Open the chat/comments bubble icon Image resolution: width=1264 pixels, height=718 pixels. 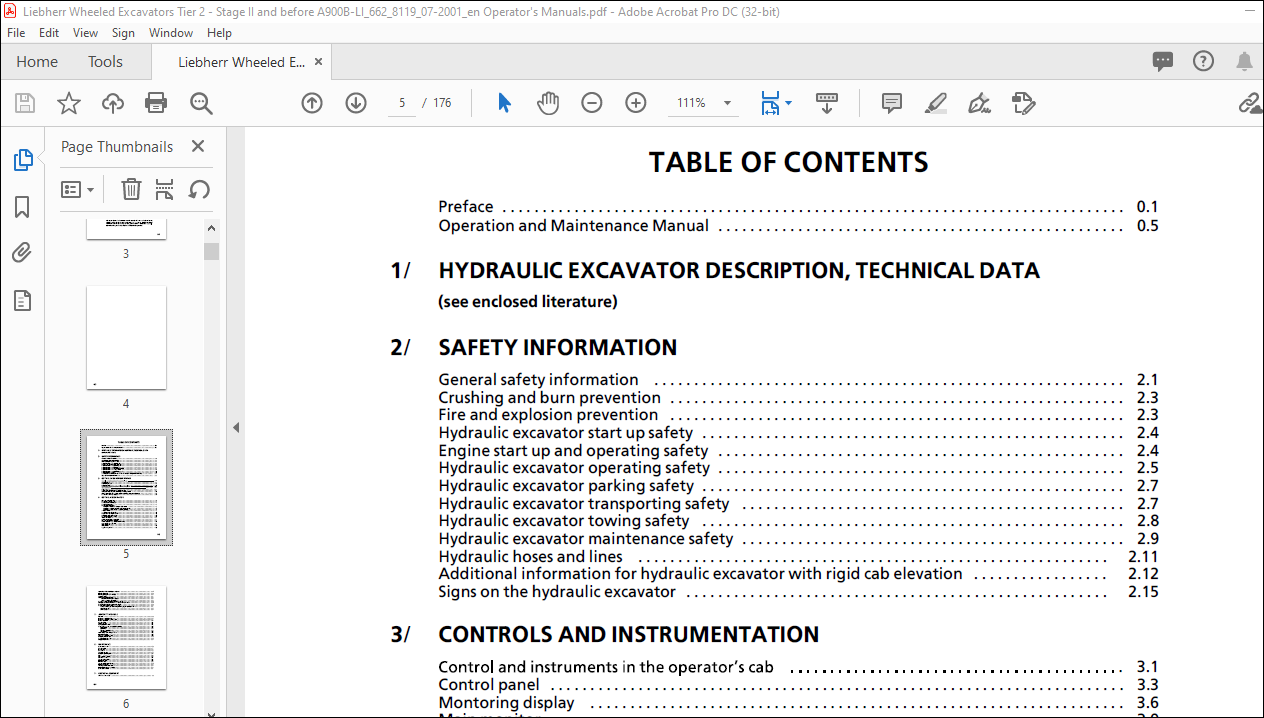1163,61
